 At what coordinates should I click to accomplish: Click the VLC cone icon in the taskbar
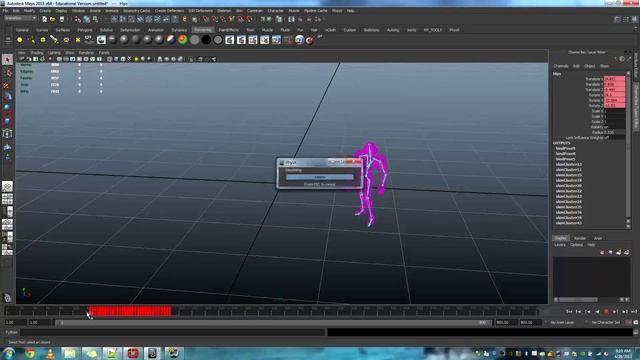click(50, 353)
